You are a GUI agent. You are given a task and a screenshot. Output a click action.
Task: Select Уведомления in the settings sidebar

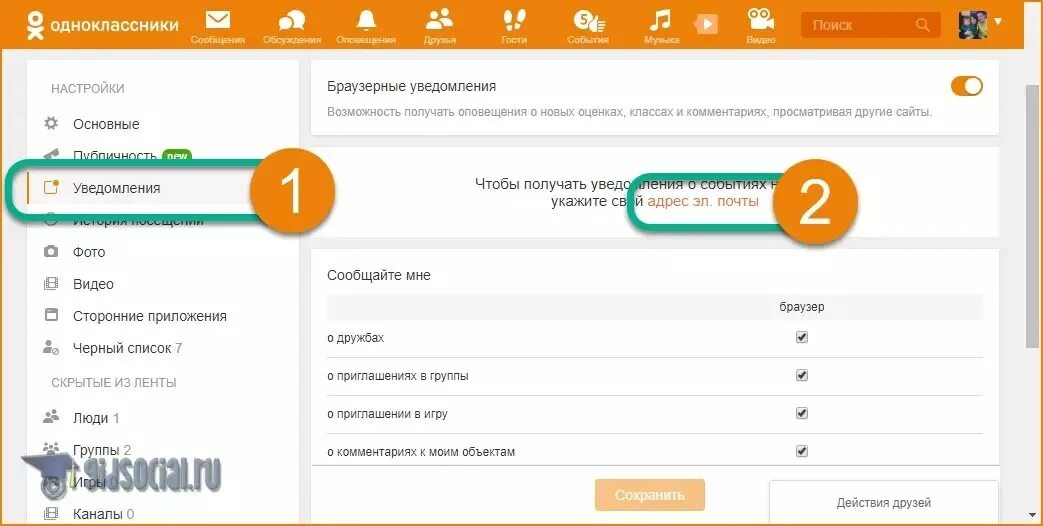[116, 188]
